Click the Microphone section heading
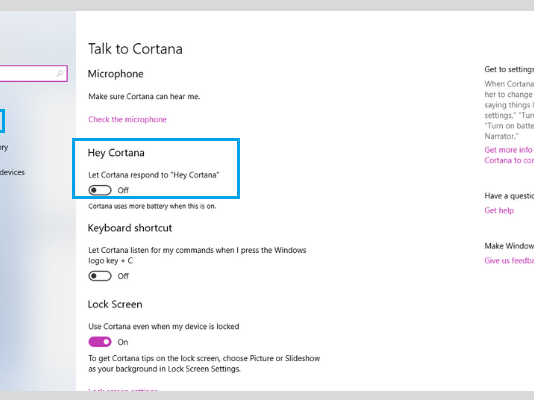The width and height of the screenshot is (534, 400). point(115,74)
